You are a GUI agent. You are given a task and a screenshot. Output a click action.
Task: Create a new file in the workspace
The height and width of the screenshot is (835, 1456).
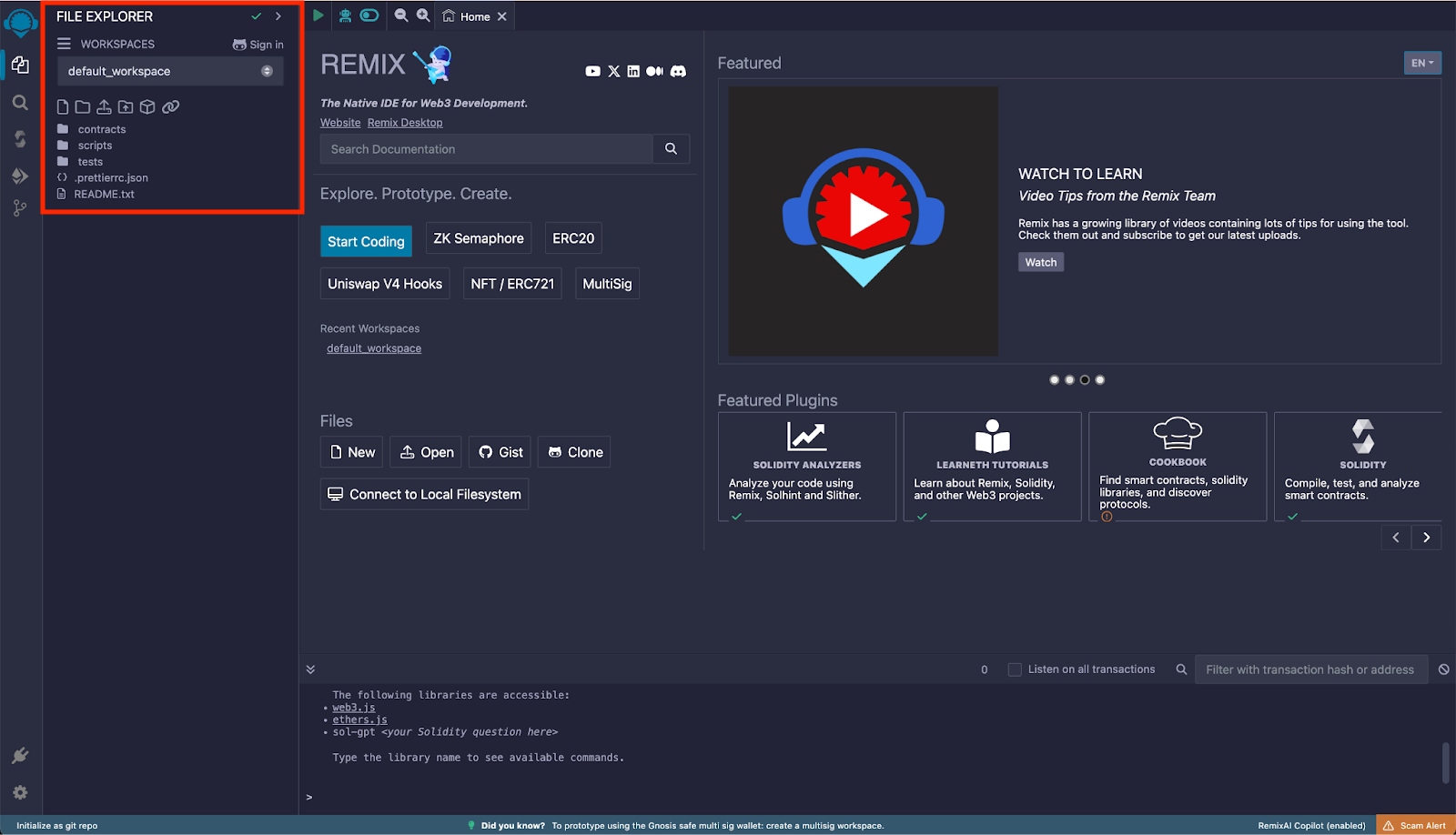pos(62,106)
